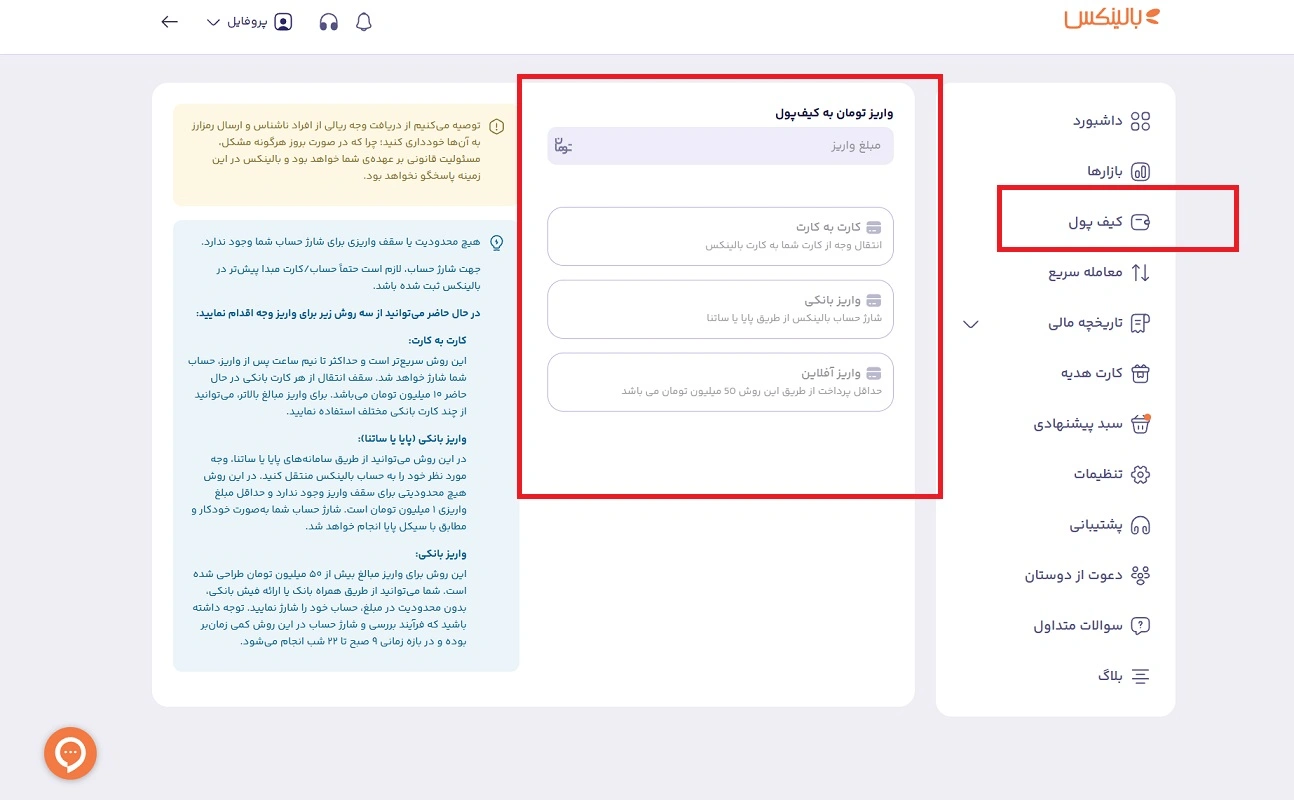
Task: Select the تاریخچه مالی receipt icon
Action: tap(1140, 323)
